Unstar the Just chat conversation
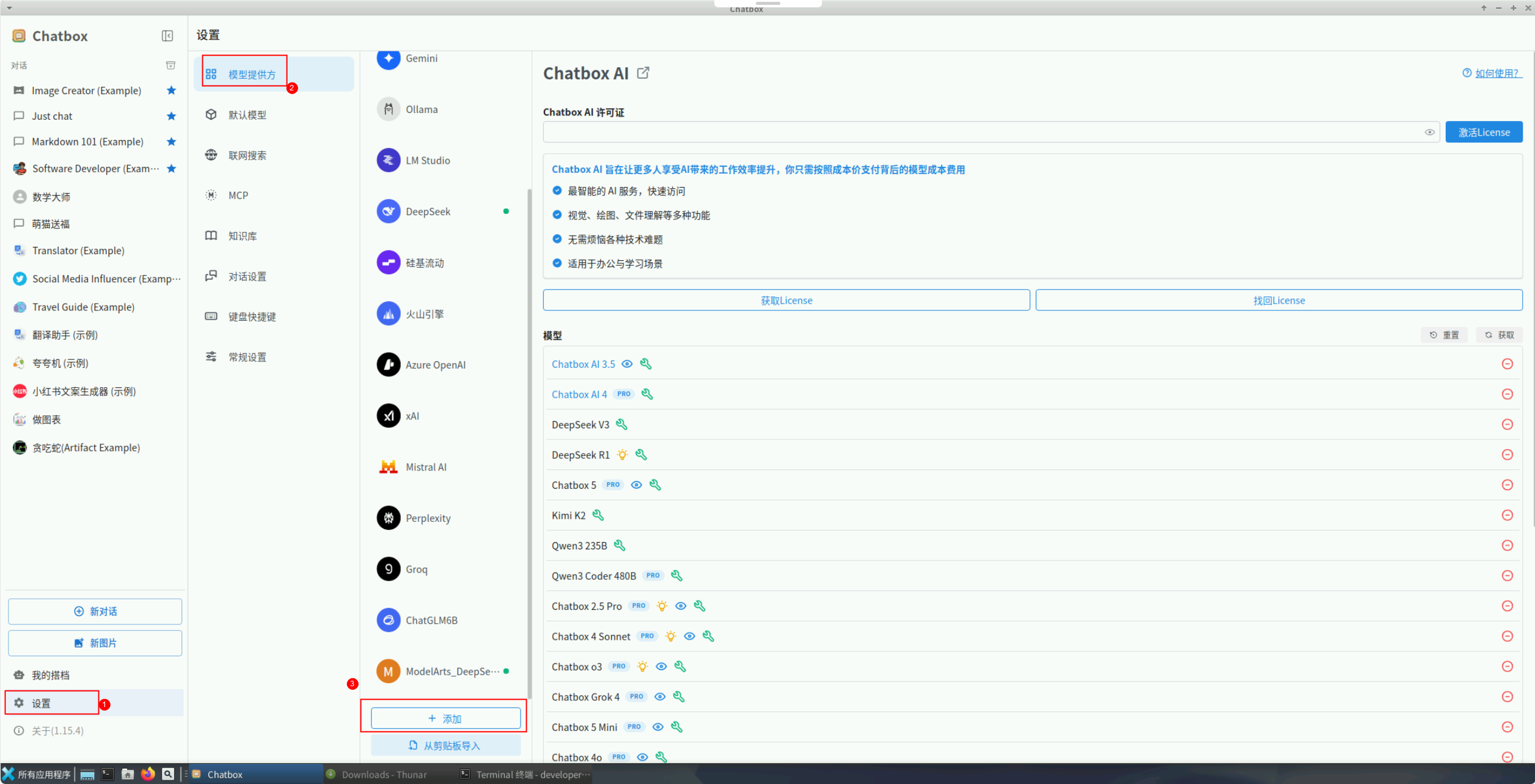 click(171, 116)
